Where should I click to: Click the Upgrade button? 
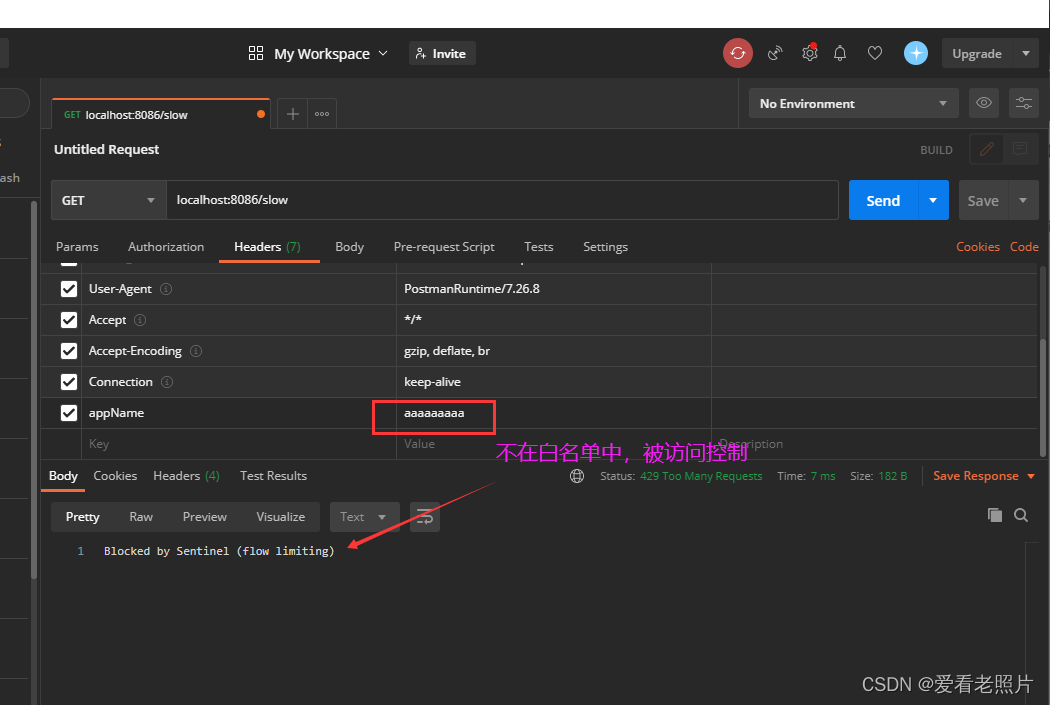coord(977,54)
